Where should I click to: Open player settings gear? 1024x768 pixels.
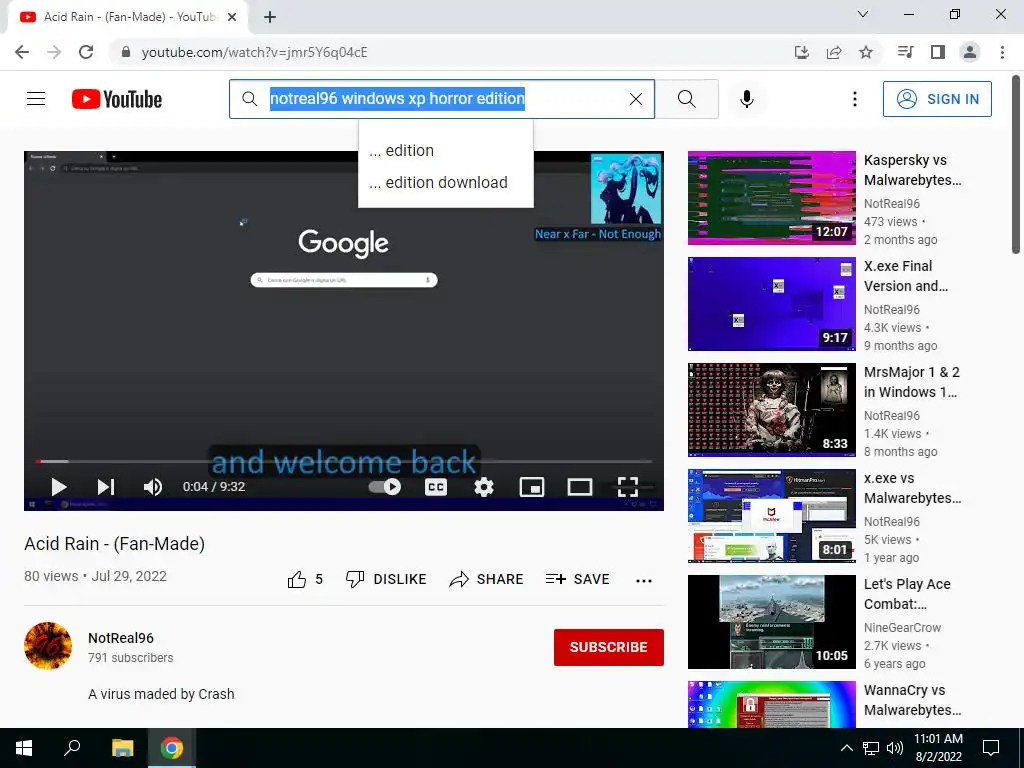pyautogui.click(x=484, y=487)
